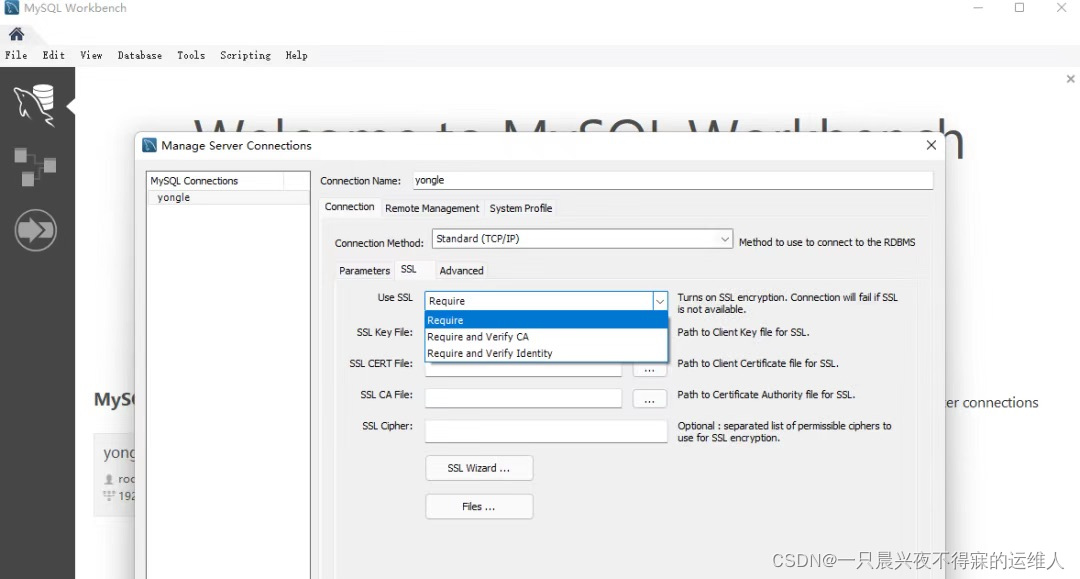Close the Manage Server Connections dialog
Image resolution: width=1080 pixels, height=579 pixels.
931,145
